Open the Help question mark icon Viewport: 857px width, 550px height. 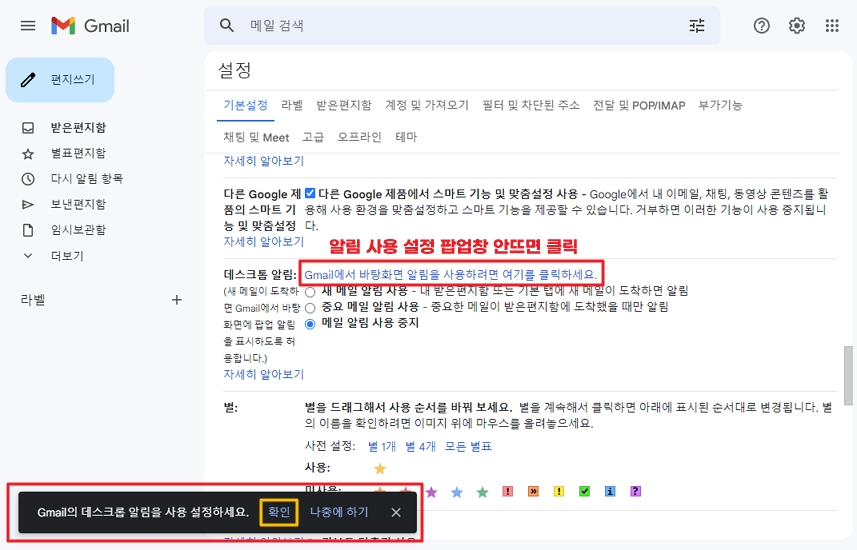(761, 26)
